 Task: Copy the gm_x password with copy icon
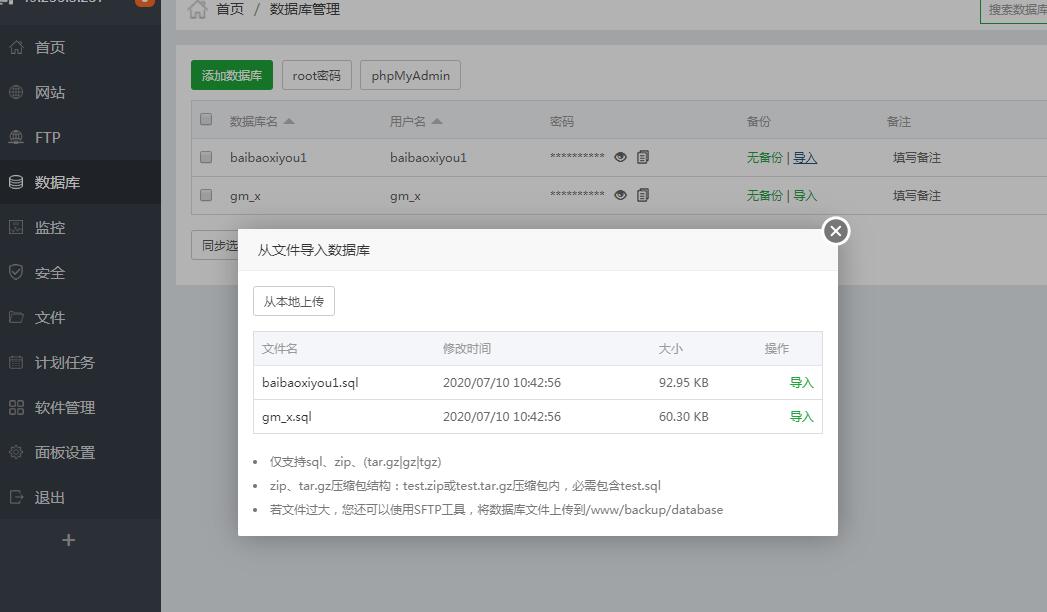[x=643, y=195]
